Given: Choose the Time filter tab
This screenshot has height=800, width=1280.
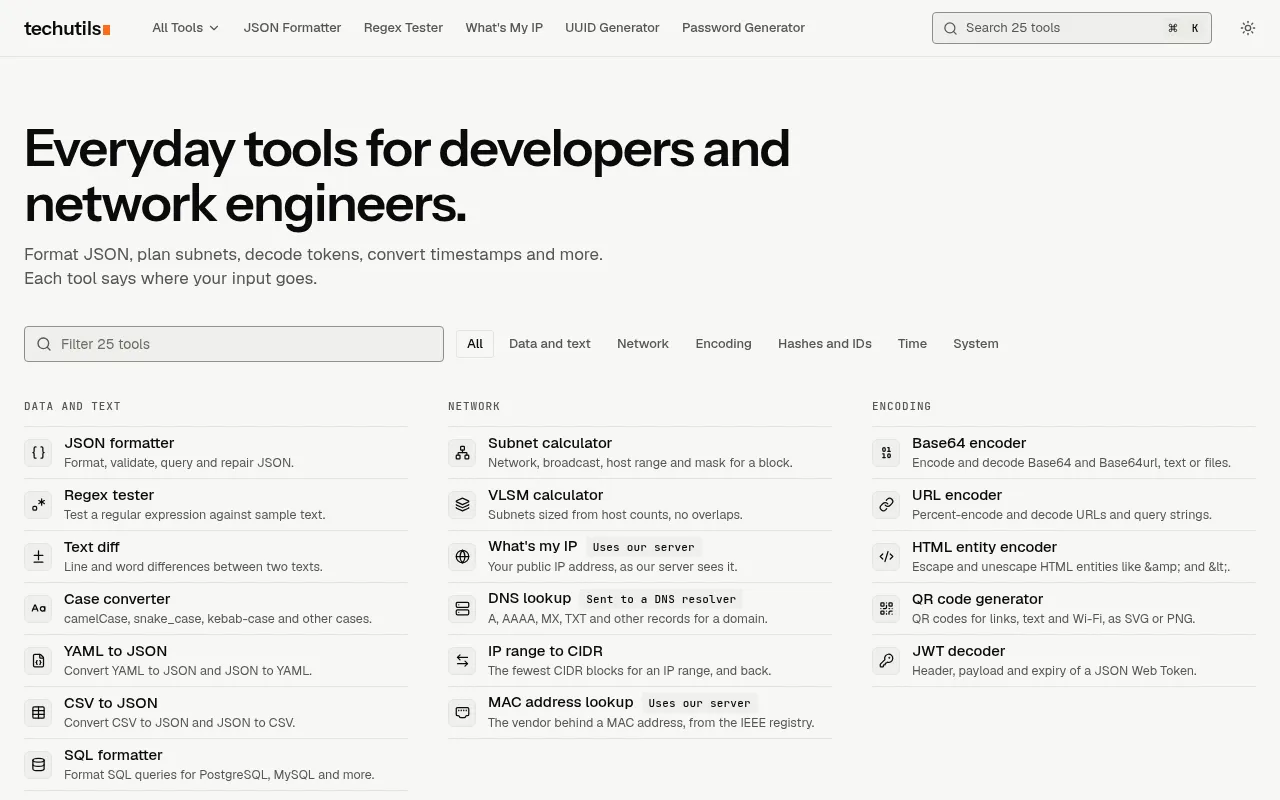Looking at the screenshot, I should pyautogui.click(x=912, y=344).
